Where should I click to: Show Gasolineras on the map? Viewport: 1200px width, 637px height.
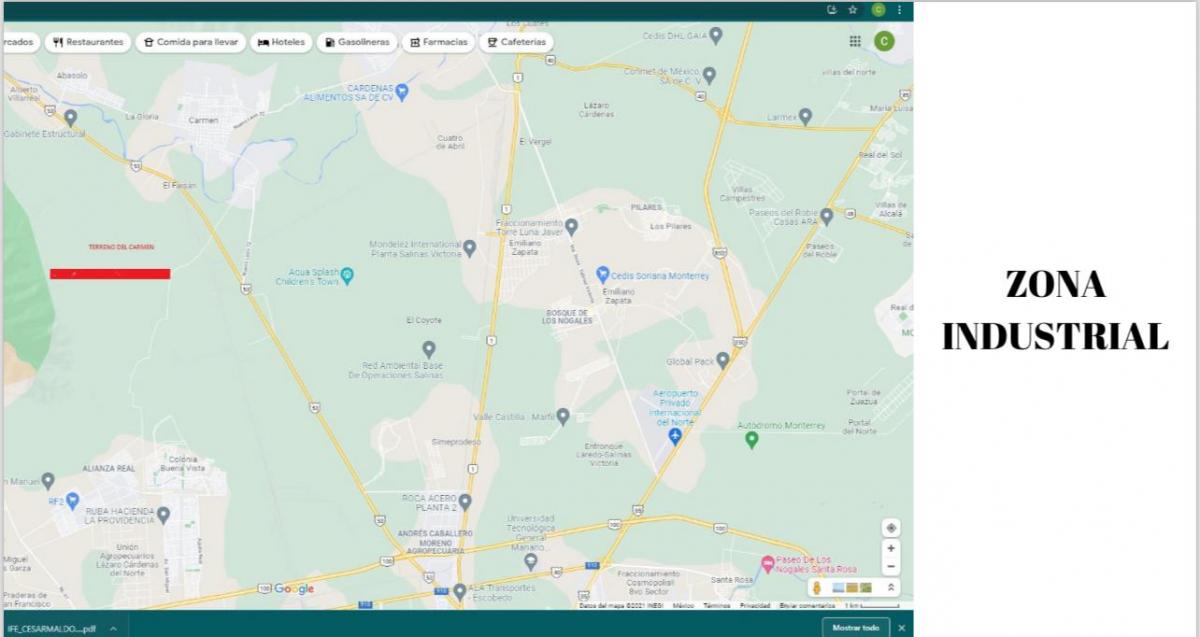(x=357, y=42)
